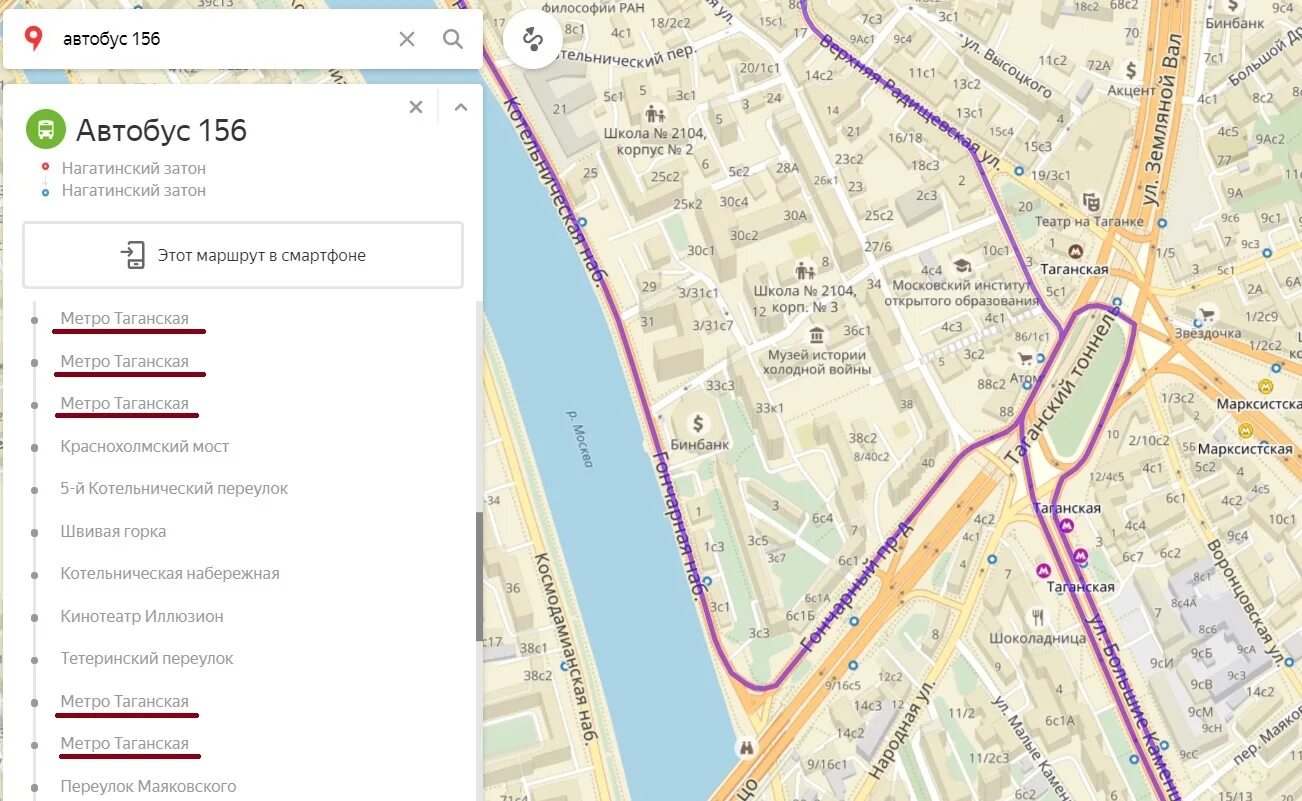Clear the search text with the X
This screenshot has width=1302, height=801.
pos(407,39)
